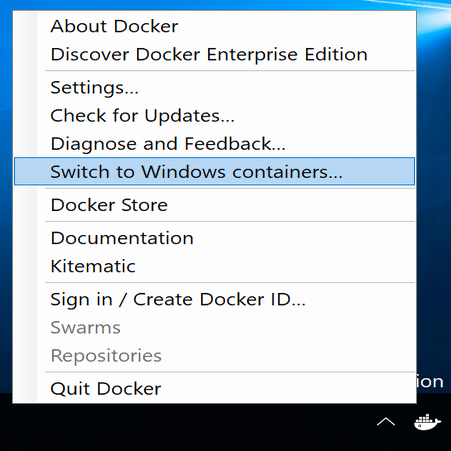
Task: Open the Docker Store entry
Action: coord(215,205)
